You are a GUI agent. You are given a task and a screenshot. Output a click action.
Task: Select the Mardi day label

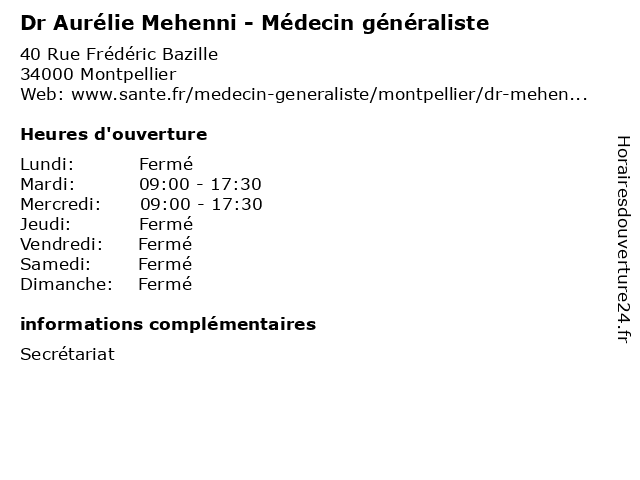coord(47,184)
